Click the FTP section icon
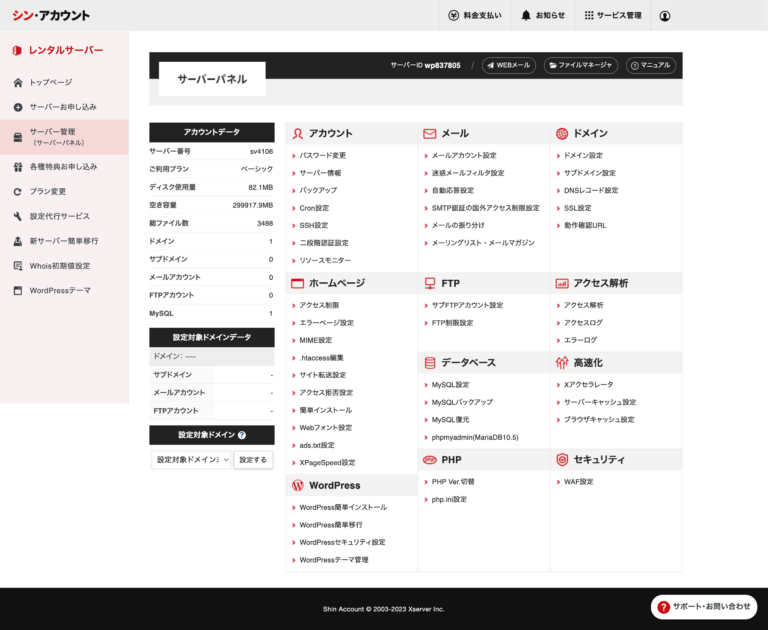This screenshot has width=768, height=630. [430, 283]
